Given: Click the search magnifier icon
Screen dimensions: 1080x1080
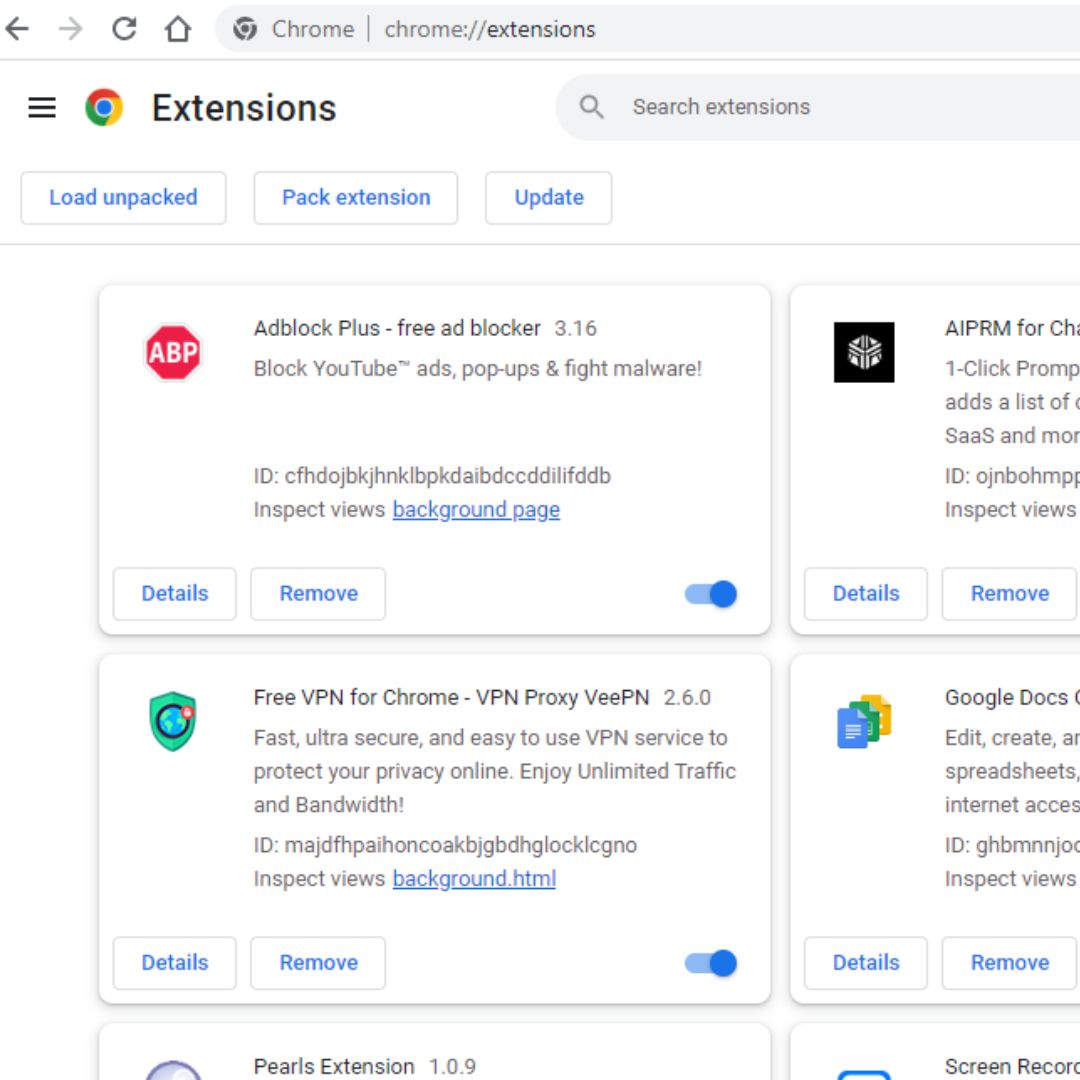Looking at the screenshot, I should (x=591, y=107).
